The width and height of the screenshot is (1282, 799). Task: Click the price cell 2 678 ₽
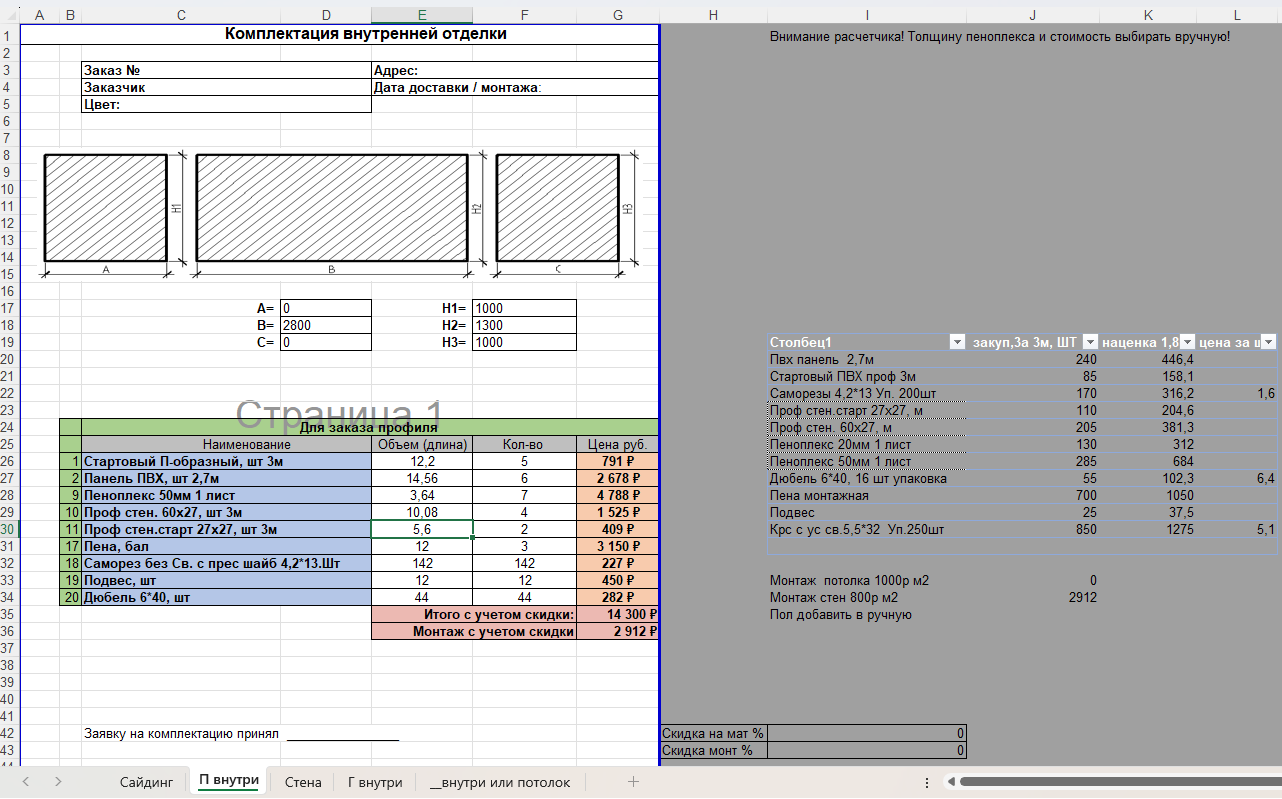point(618,478)
